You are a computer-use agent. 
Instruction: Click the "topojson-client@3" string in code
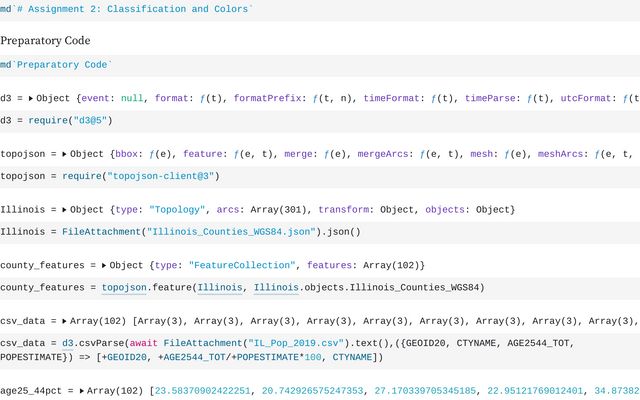point(161,176)
